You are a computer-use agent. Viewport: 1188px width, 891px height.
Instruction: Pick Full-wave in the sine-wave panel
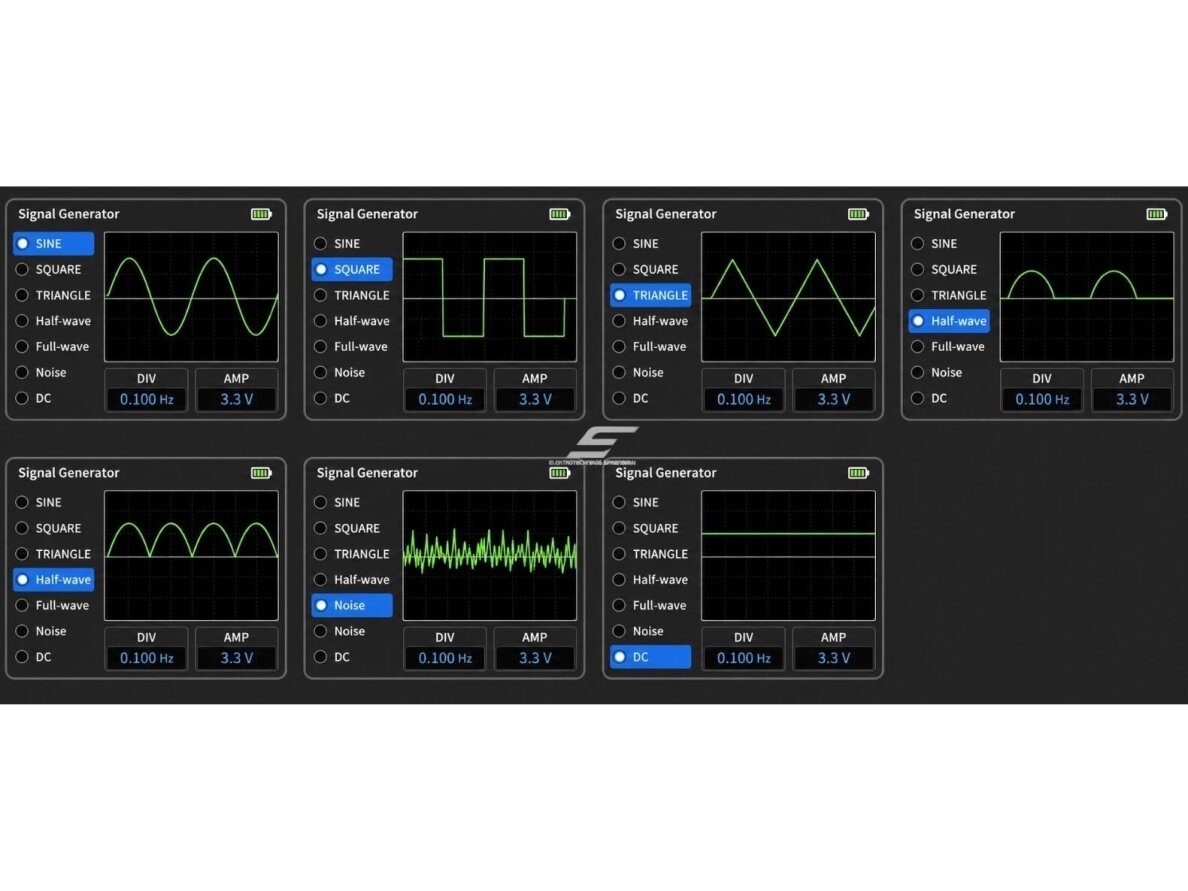[54, 346]
